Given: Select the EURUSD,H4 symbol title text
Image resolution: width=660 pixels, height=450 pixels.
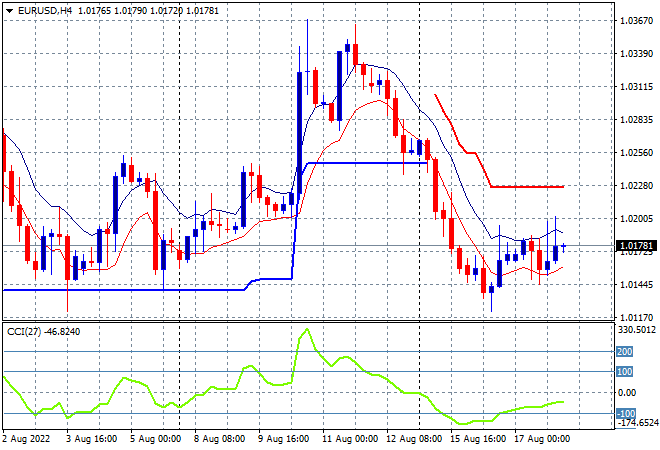Looking at the screenshot, I should coord(45,11).
